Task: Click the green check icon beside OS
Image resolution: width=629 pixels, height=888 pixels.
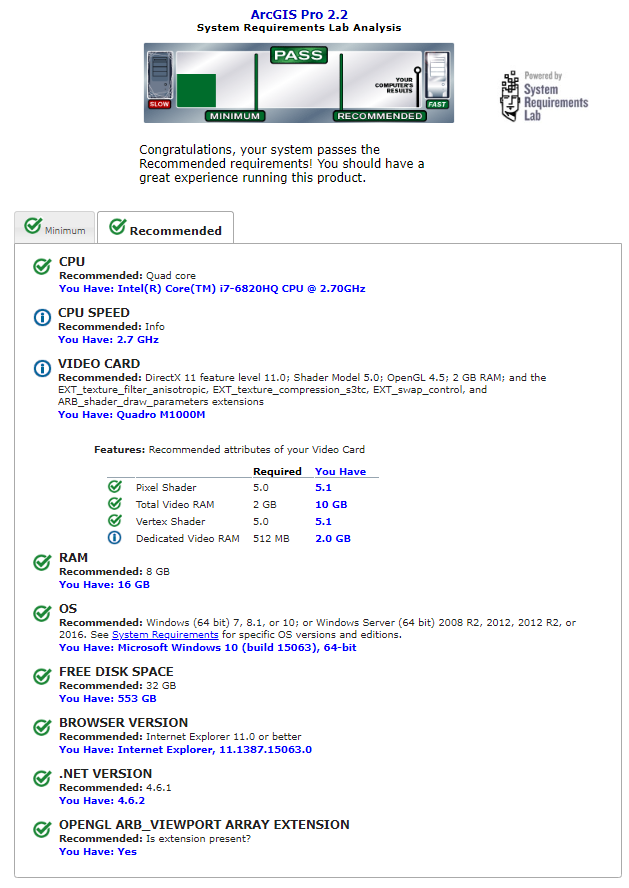Action: pos(42,613)
